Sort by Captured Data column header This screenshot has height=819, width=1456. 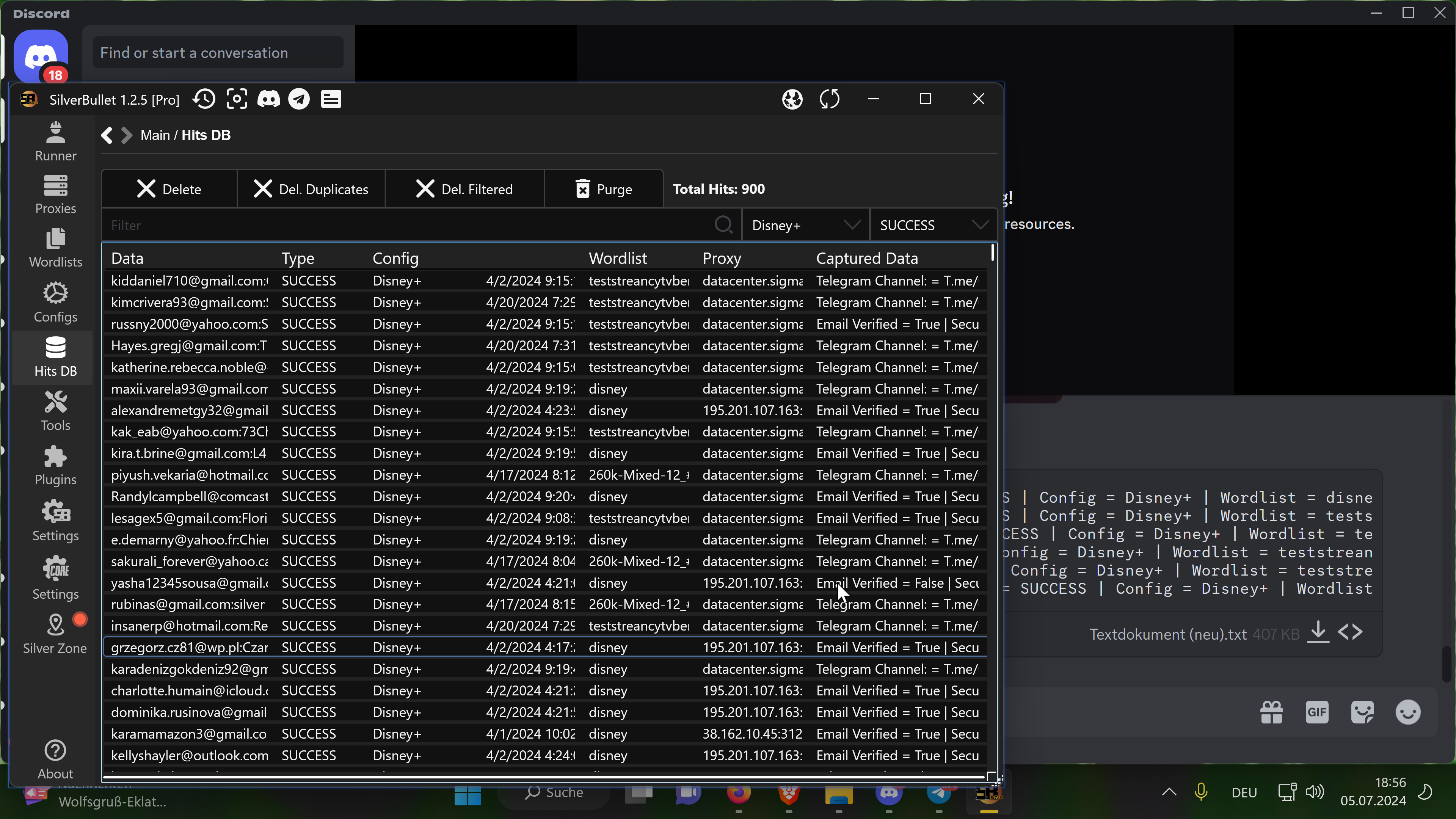866,258
